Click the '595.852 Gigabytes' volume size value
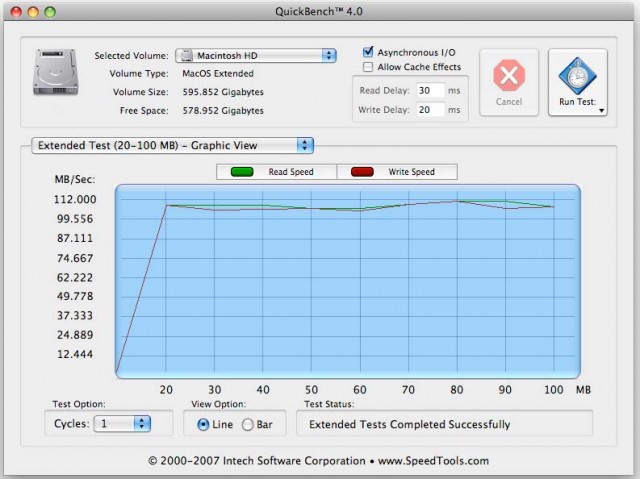 [223, 92]
